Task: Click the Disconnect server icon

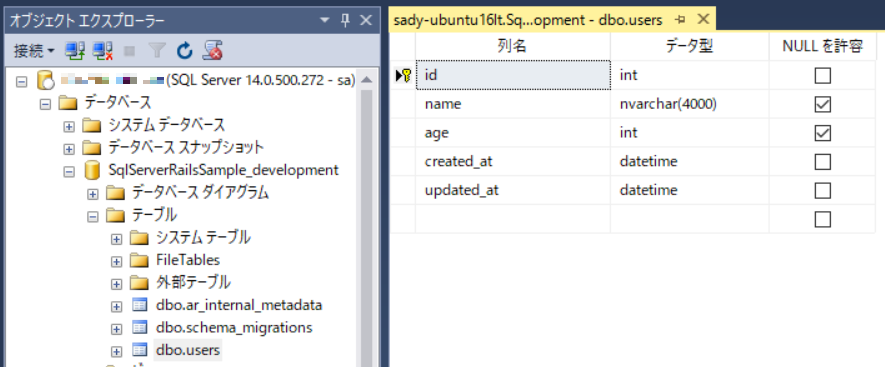Action: coord(103,51)
